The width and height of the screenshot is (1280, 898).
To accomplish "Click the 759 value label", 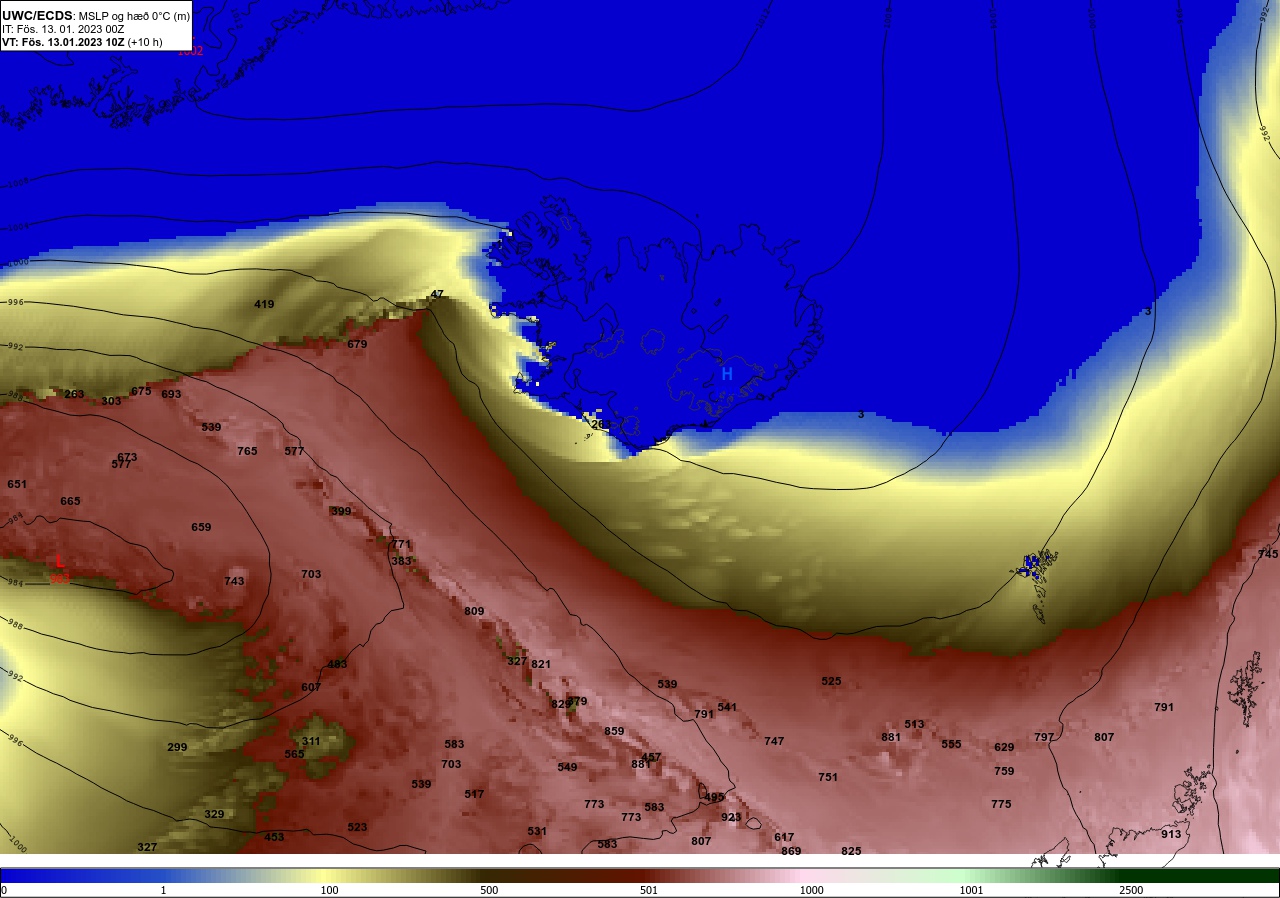I will coord(1004,771).
